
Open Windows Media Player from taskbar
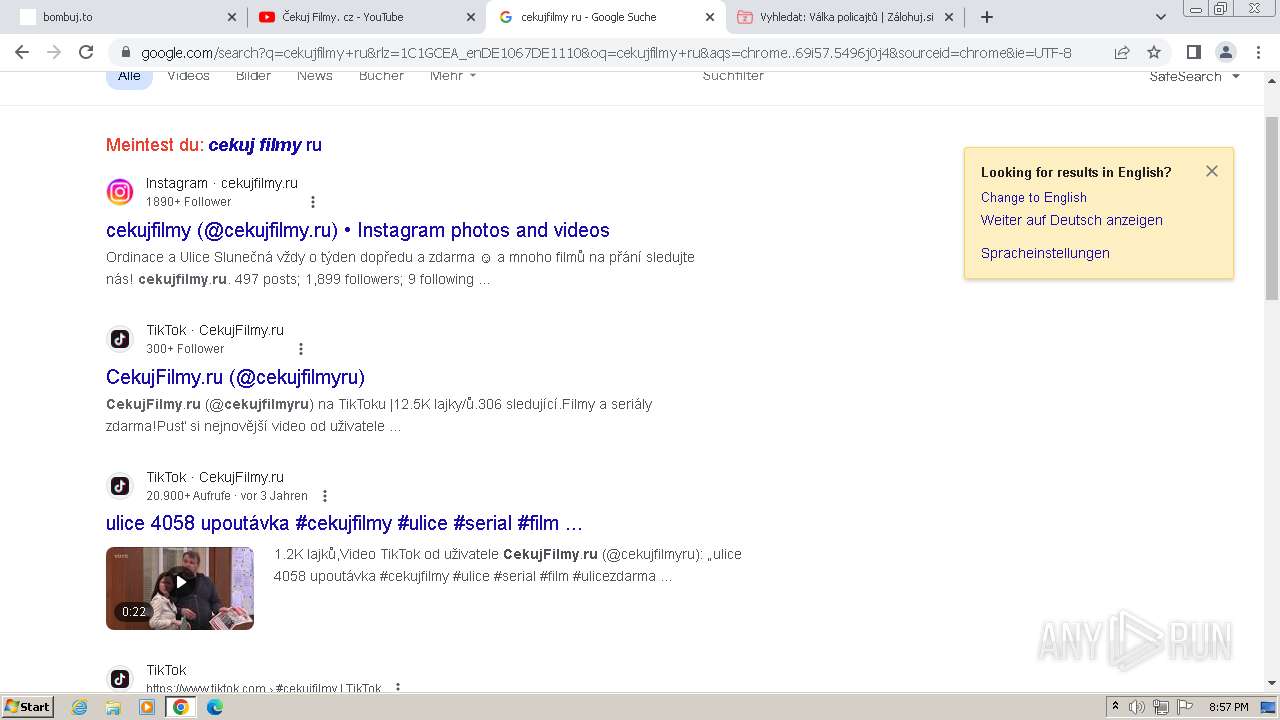pyautogui.click(x=147, y=707)
